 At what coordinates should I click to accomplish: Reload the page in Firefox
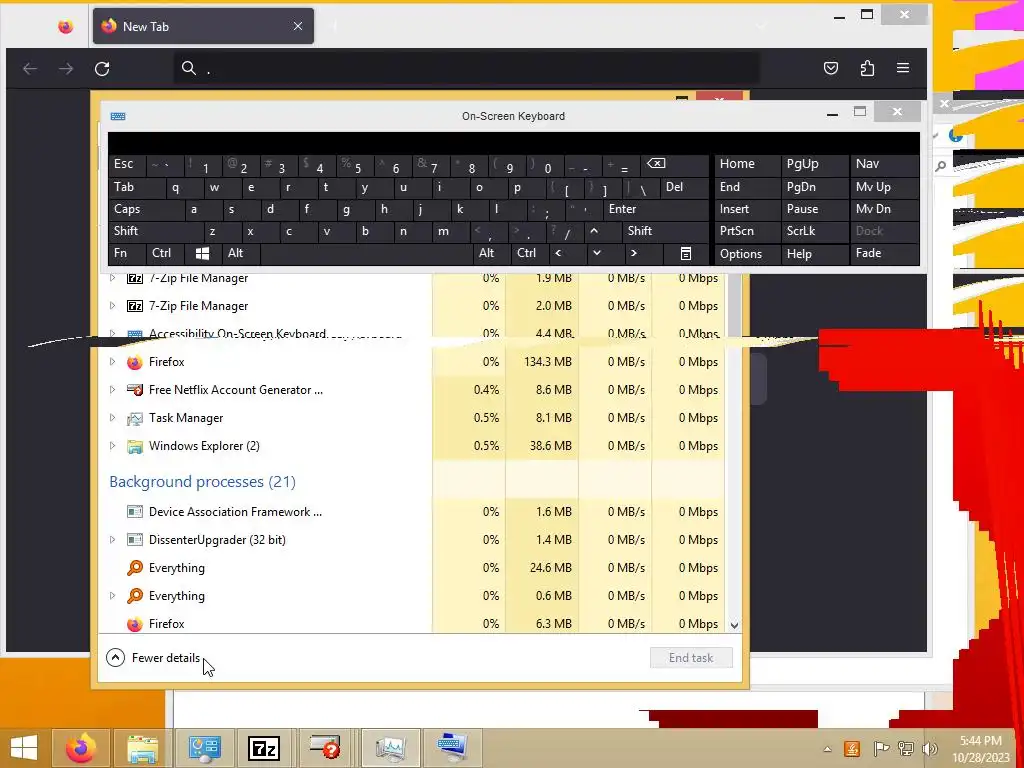pyautogui.click(x=102, y=69)
